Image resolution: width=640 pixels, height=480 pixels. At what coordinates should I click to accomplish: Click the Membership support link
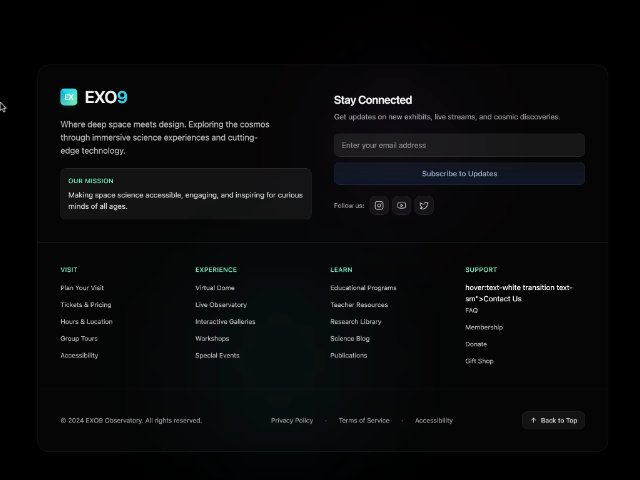click(484, 327)
